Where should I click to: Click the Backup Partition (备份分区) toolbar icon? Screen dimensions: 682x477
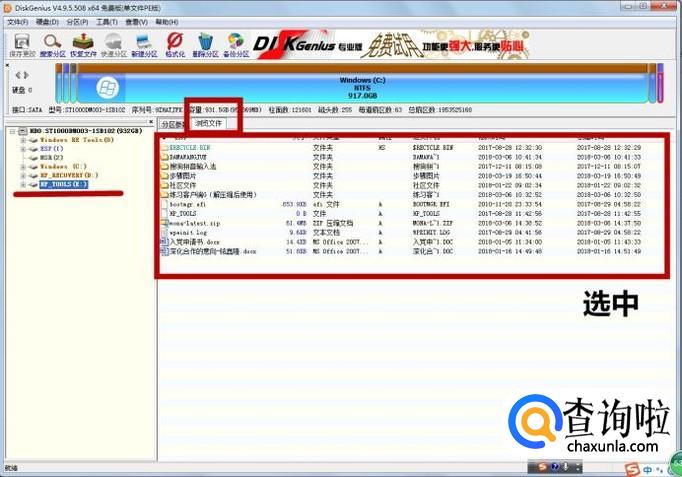click(x=236, y=45)
